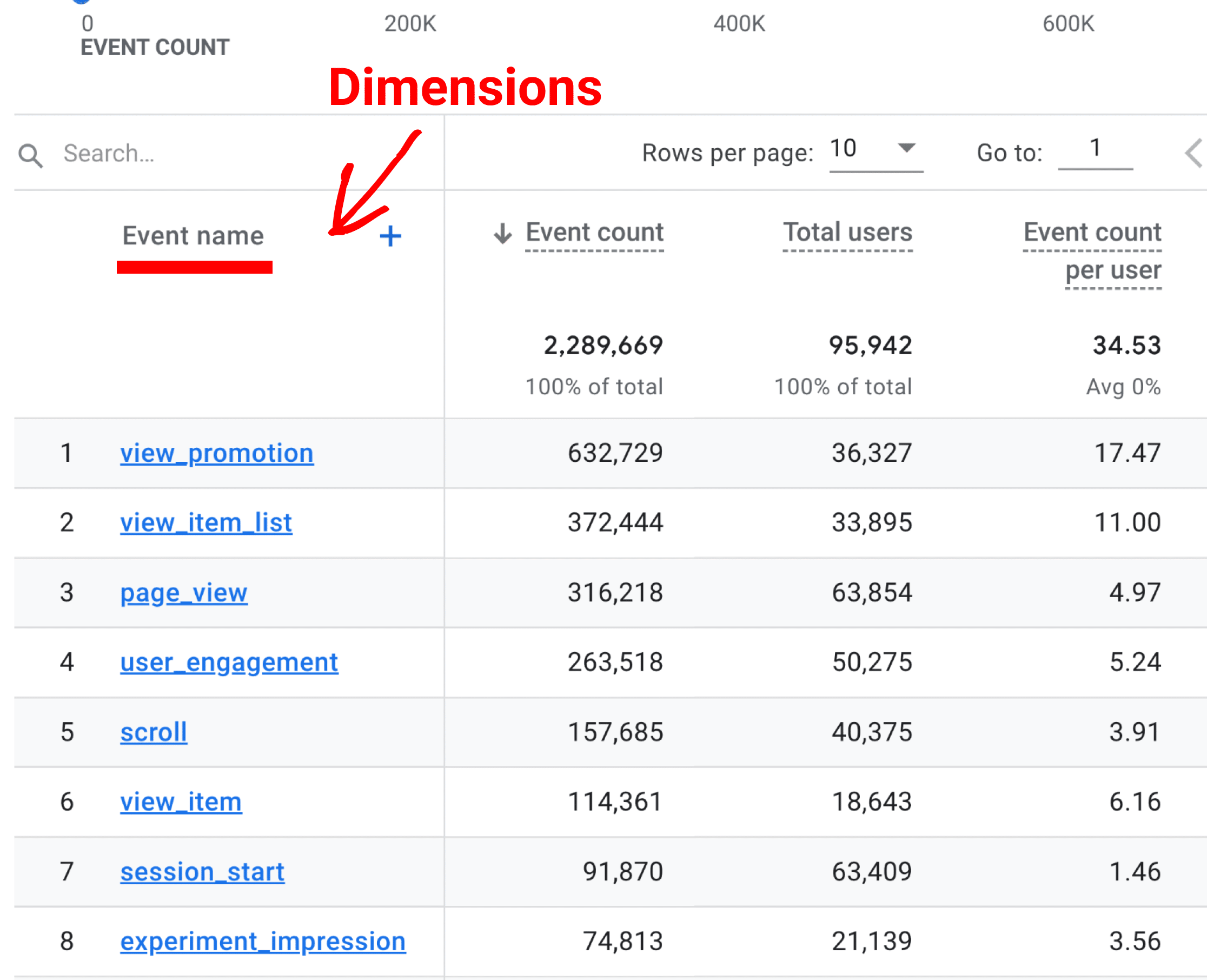Sort by the Event count column header

coord(594,233)
